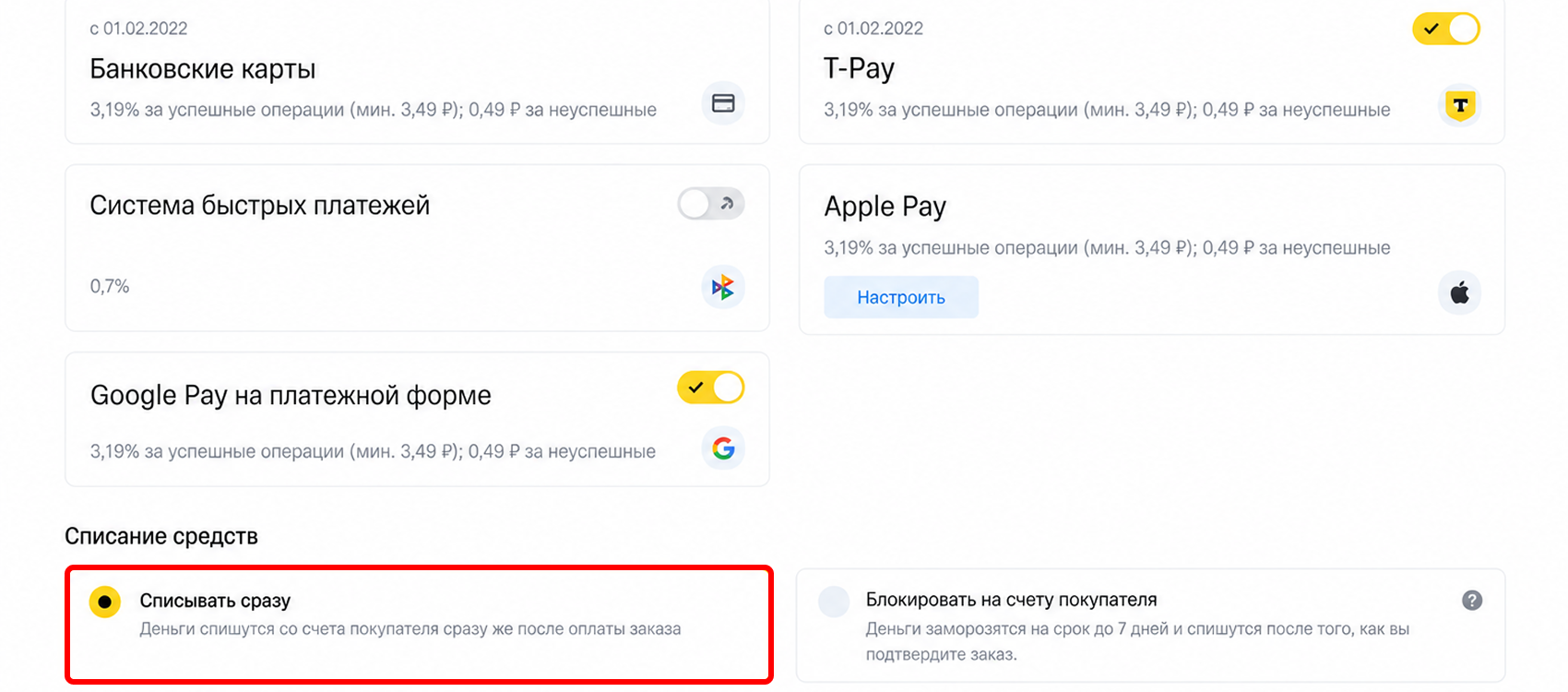1568x692 pixels.
Task: Open the Банковские карты payment card
Action: [x=417, y=71]
